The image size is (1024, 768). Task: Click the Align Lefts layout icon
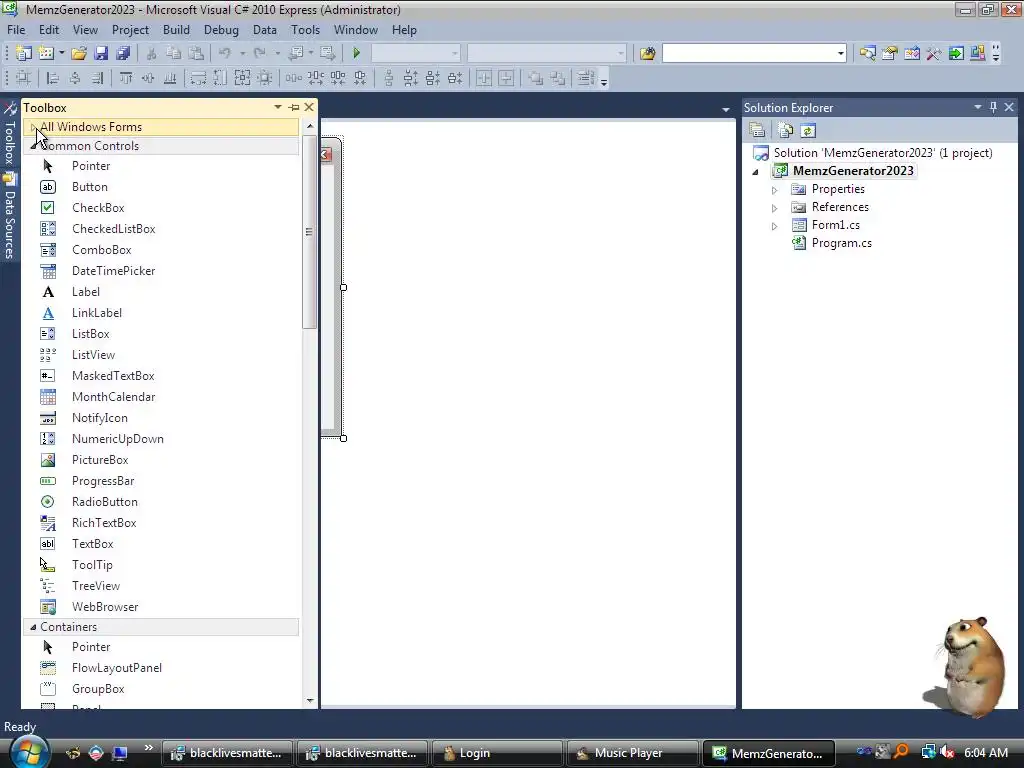click(53, 78)
